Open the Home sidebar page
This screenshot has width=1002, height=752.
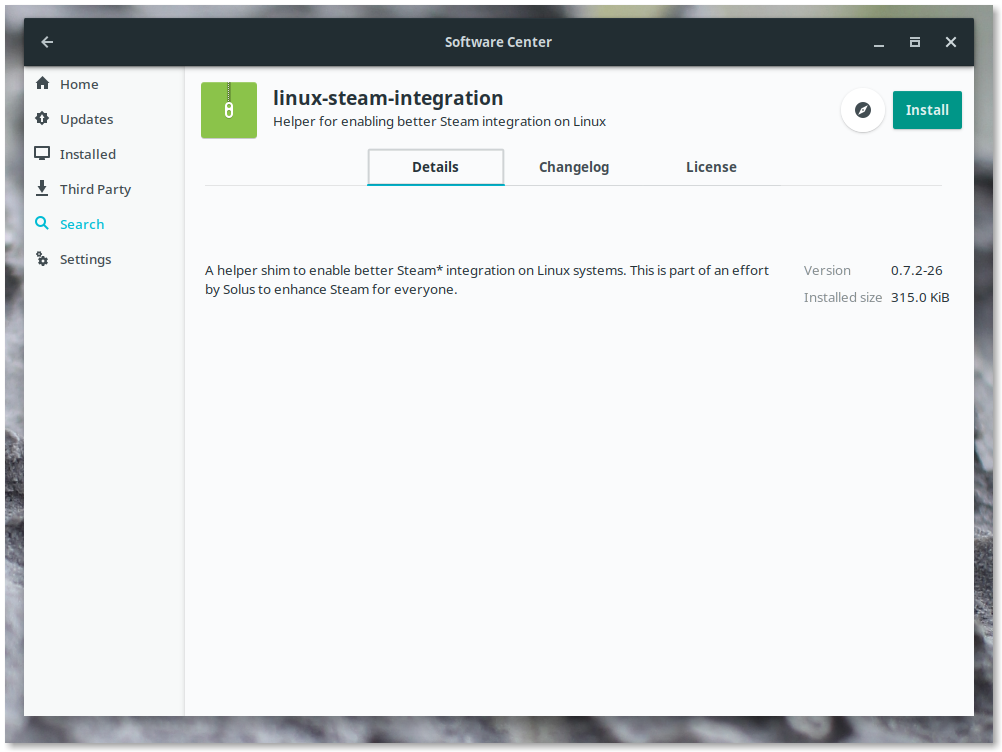(x=104, y=84)
